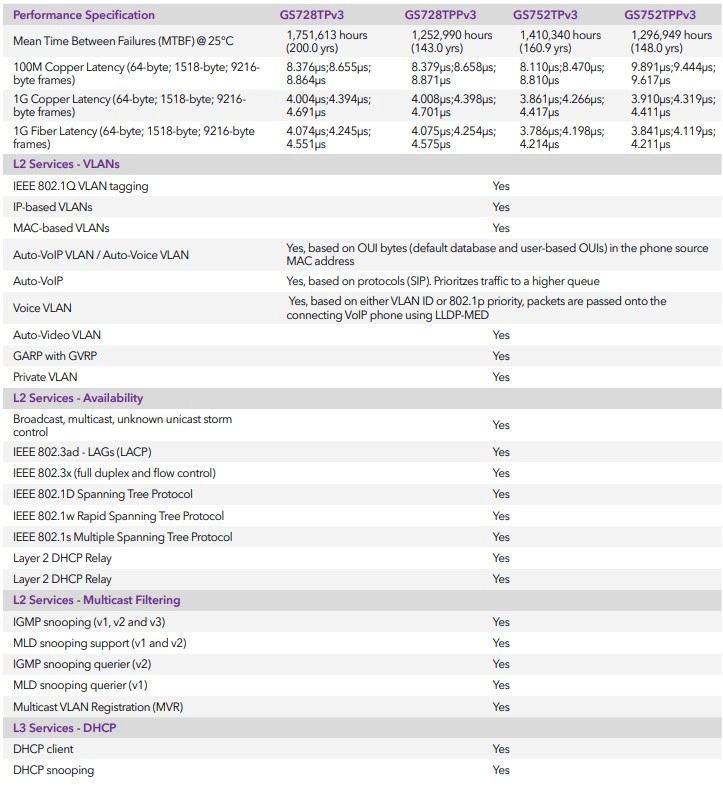
Task: Click 'IEEE 802.3x (full duplex and flow control)'
Action: tap(114, 473)
